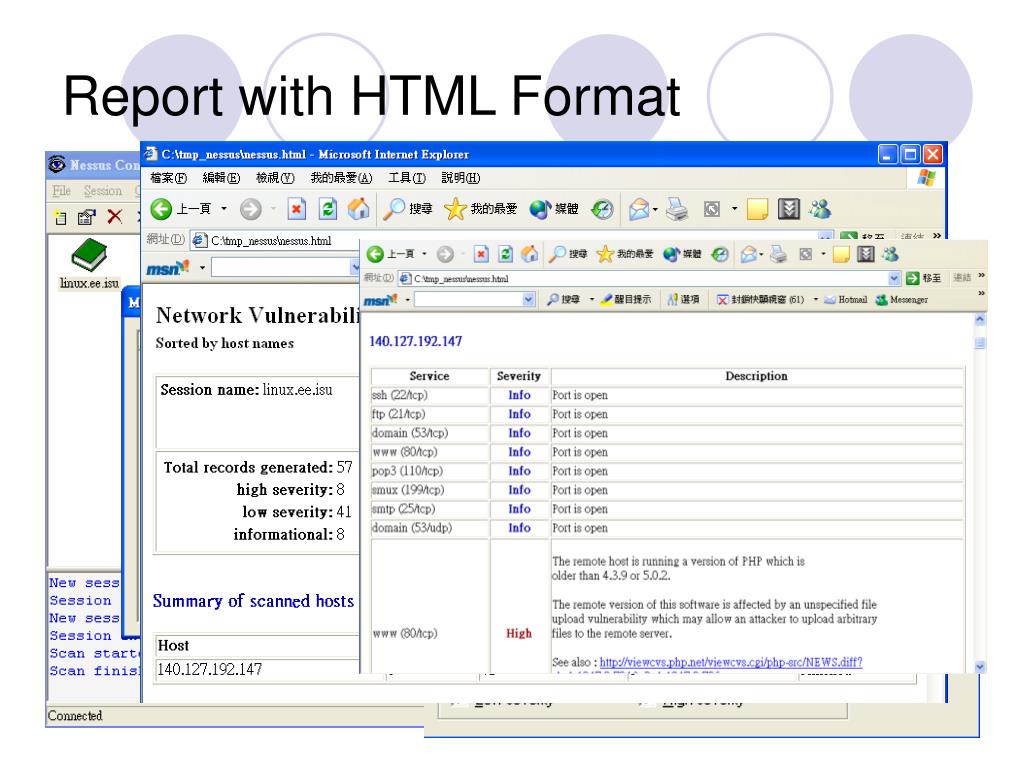Click scrollbar down arrow in front report window

[x=980, y=667]
